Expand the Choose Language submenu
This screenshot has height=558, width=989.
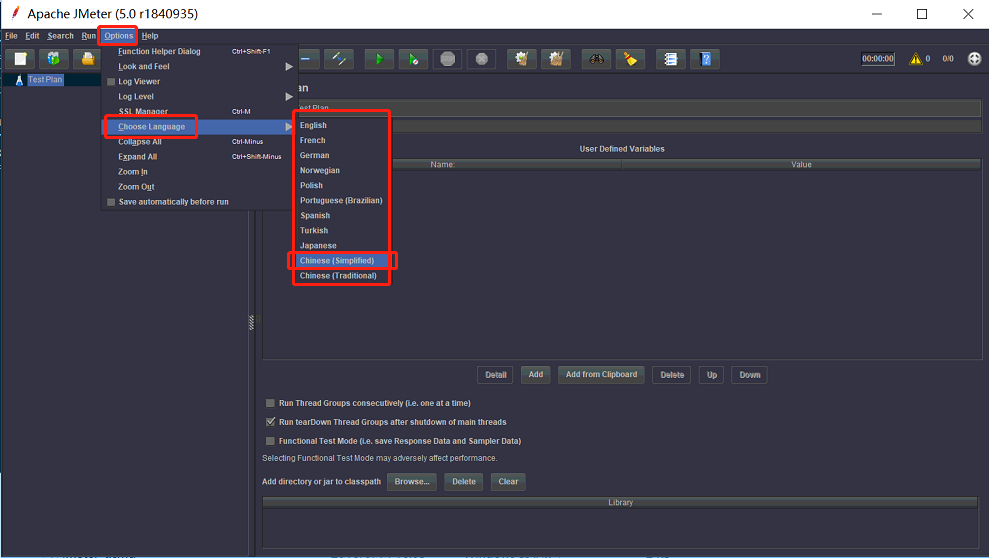click(199, 127)
